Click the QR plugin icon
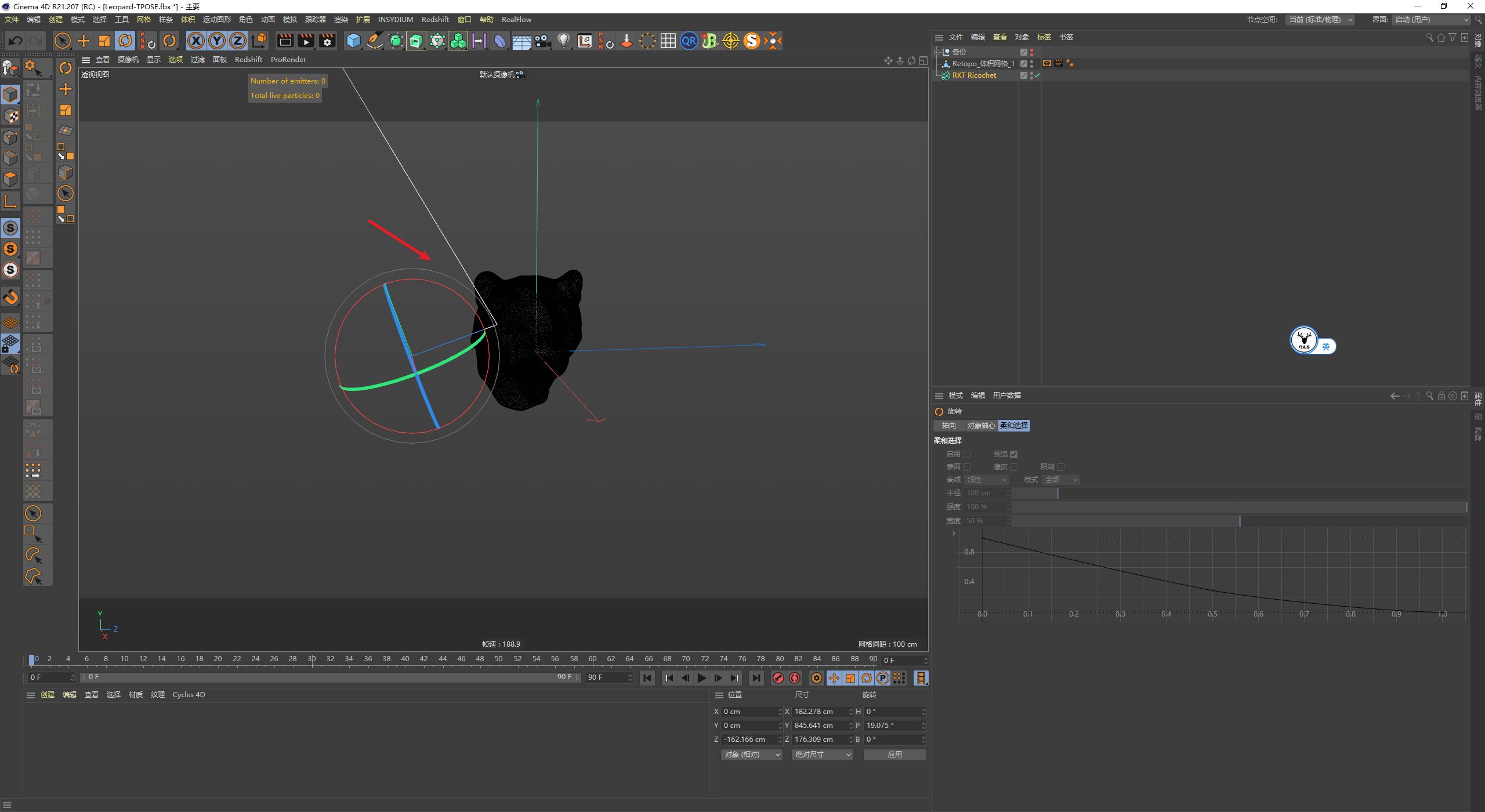This screenshot has width=1485, height=812. coord(689,41)
